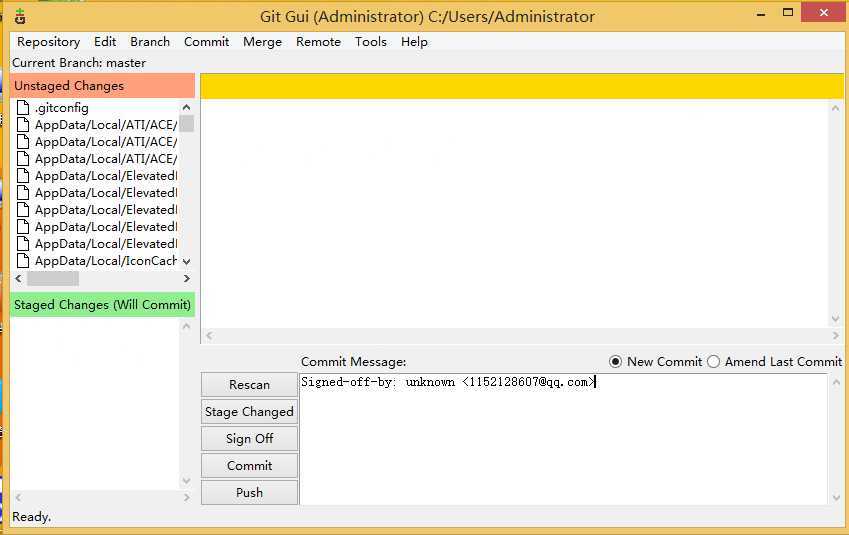
Task: Click the Push button
Action: click(x=249, y=493)
